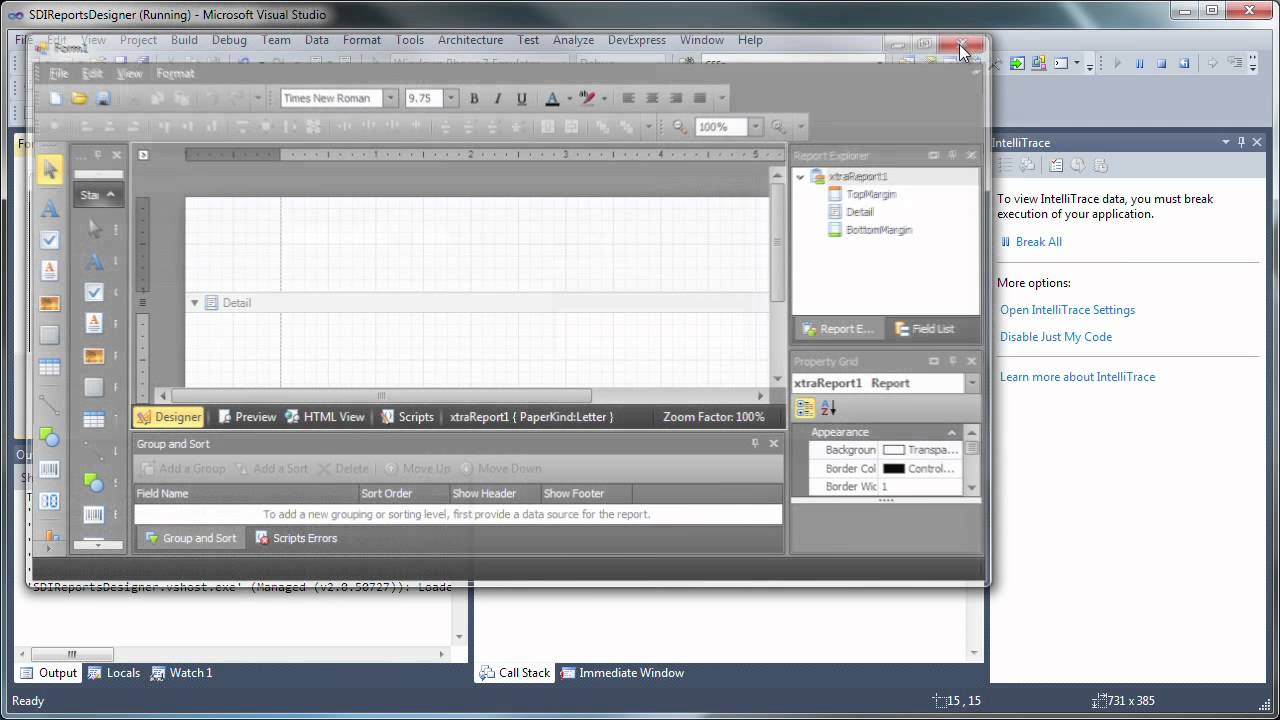Choose Check Box control in Standard Controls panel

tap(94, 292)
